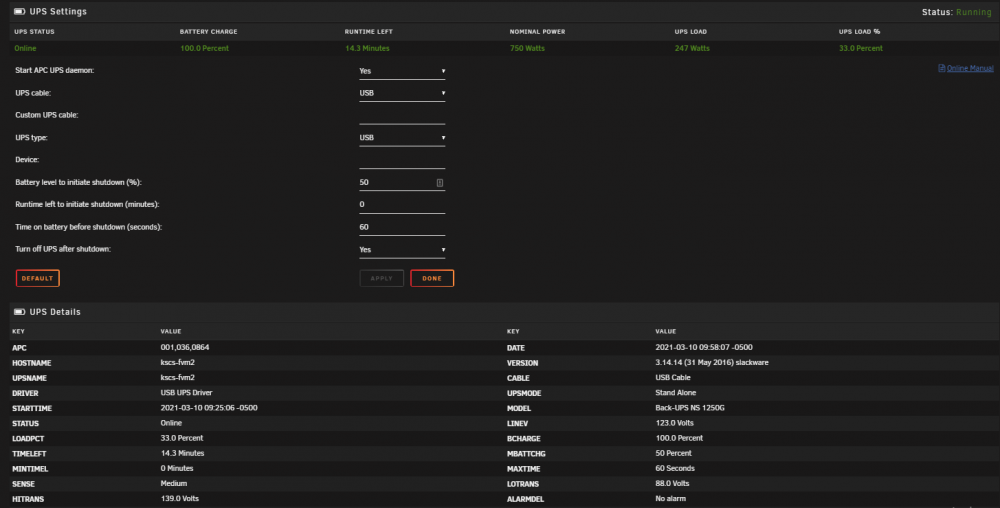This screenshot has width=1000, height=508.
Task: Click the VERSION value 3.14.14 slackware
Action: click(x=712, y=363)
